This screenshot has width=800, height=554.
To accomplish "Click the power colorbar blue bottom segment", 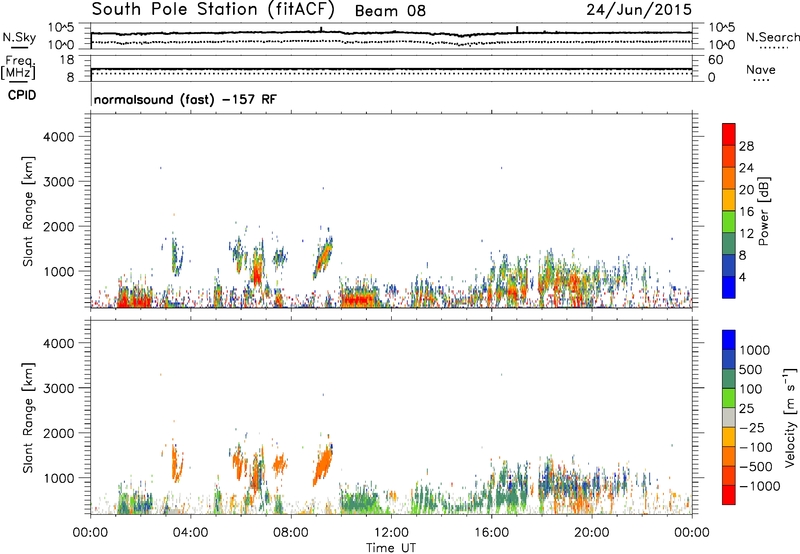I will coord(729,287).
